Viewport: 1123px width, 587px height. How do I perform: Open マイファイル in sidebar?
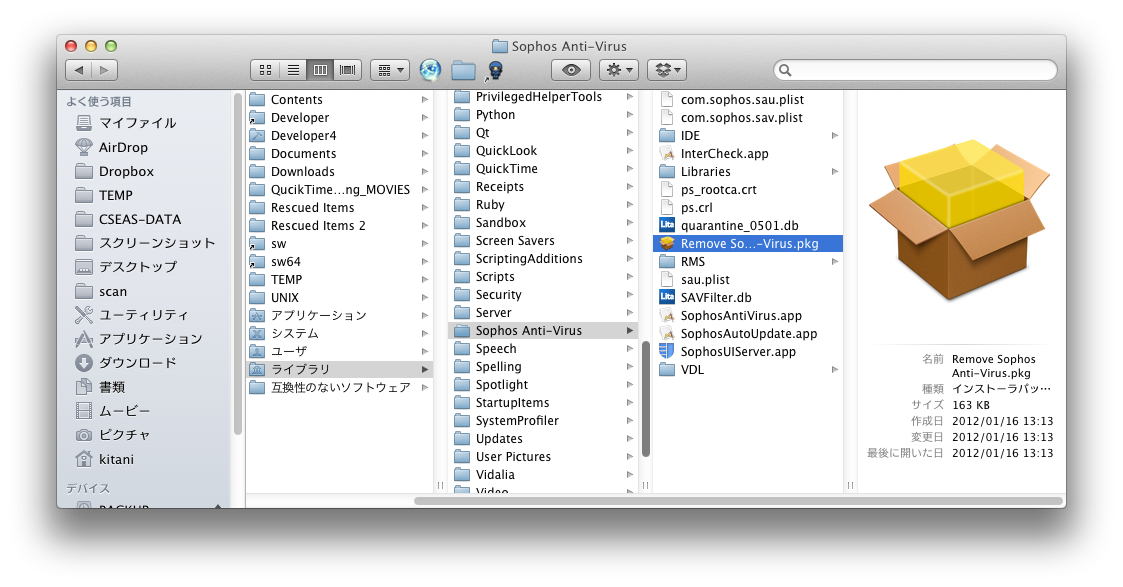(x=138, y=122)
